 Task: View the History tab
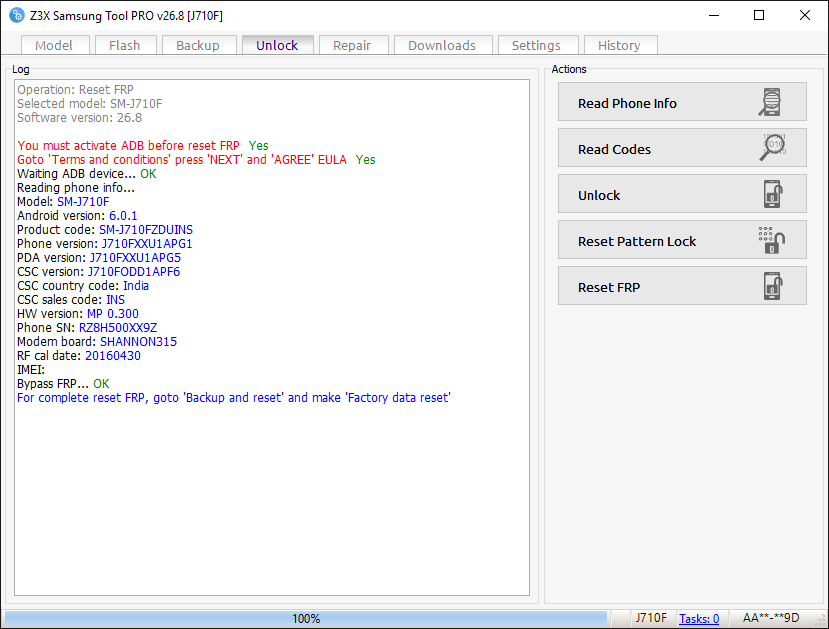tap(619, 45)
